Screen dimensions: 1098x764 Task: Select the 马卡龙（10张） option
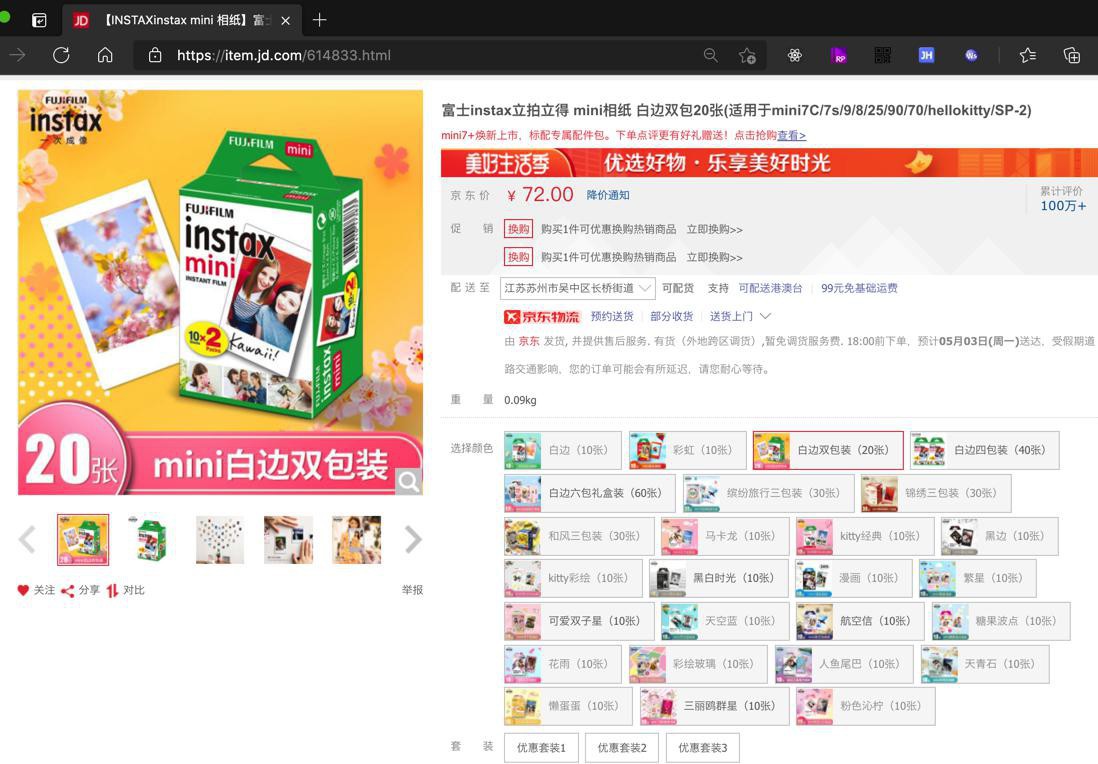(725, 536)
